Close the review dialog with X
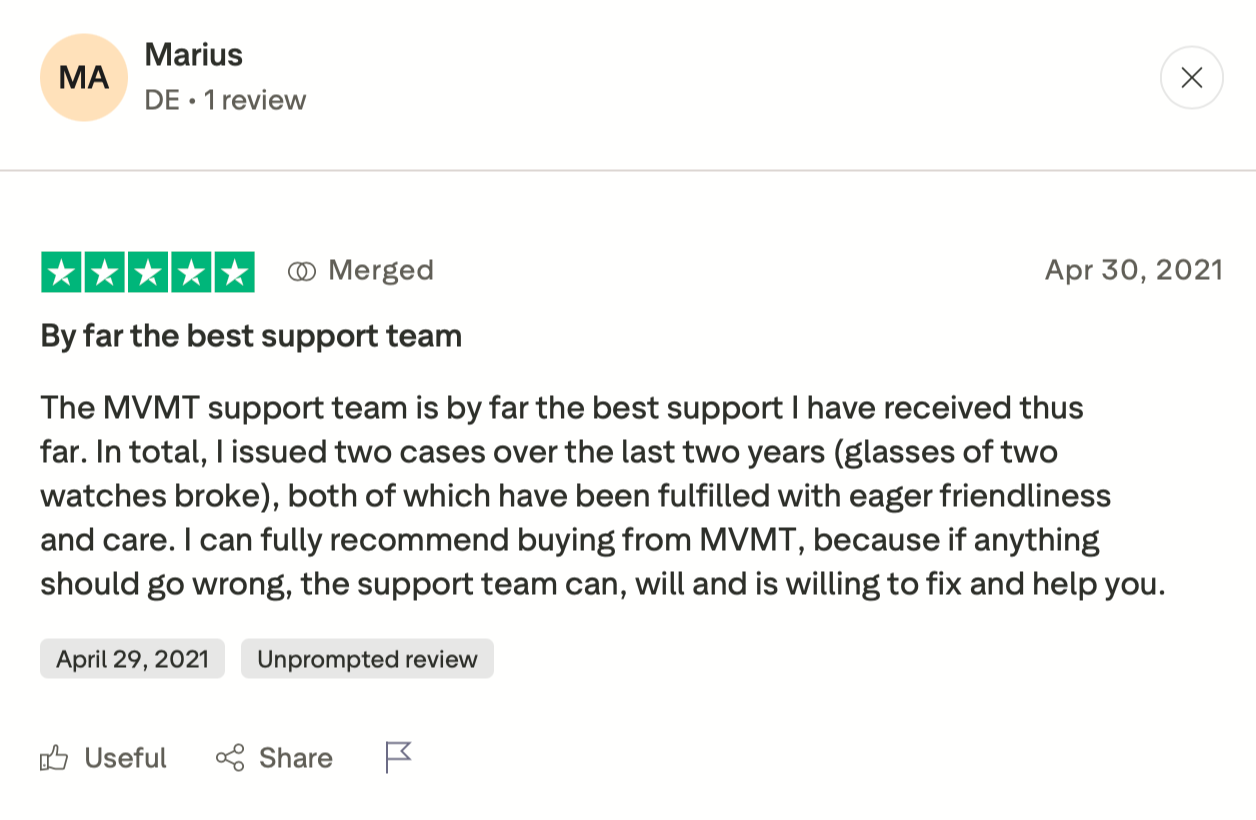Image resolution: width=1256 pixels, height=820 pixels. [1191, 78]
